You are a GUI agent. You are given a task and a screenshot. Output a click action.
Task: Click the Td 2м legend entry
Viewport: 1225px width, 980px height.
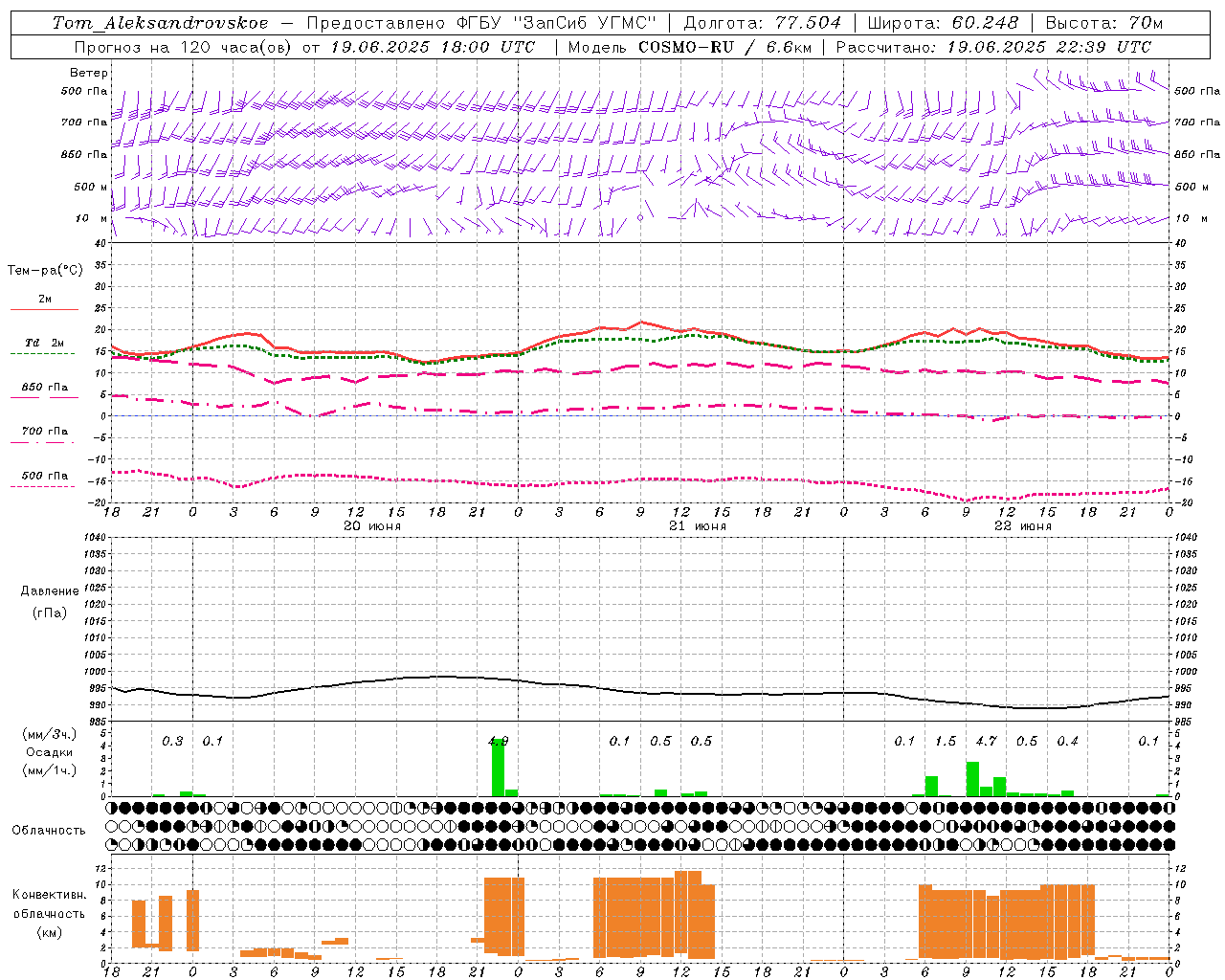45,343
